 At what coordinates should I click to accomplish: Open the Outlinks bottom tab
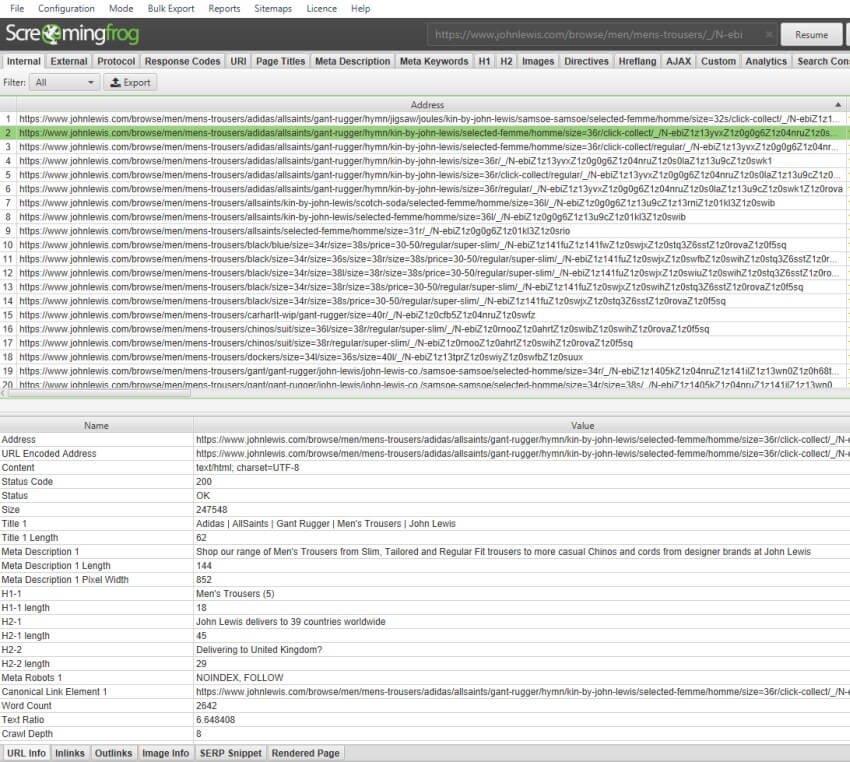tap(113, 753)
